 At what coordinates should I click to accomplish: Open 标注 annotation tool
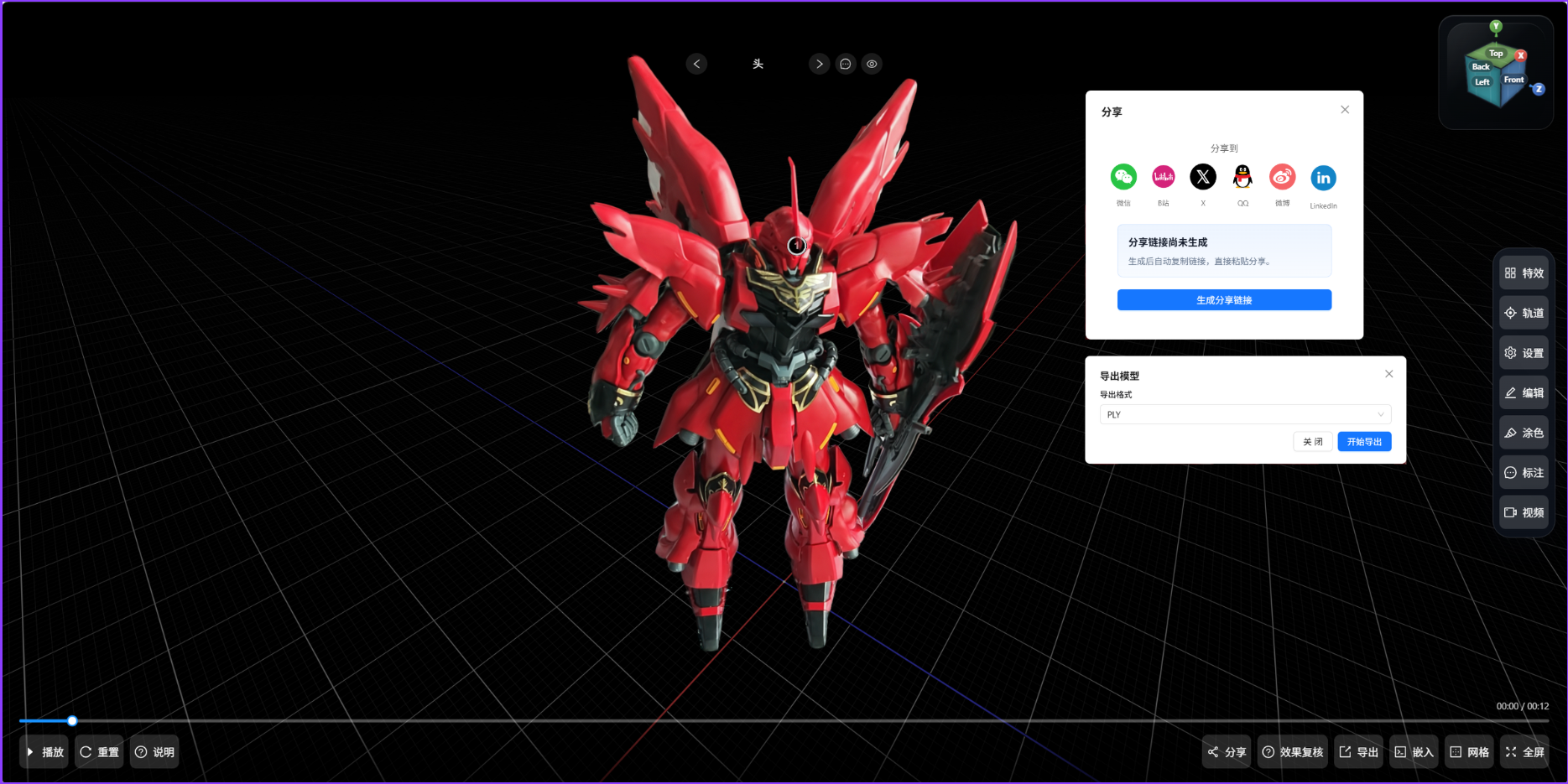(1524, 473)
